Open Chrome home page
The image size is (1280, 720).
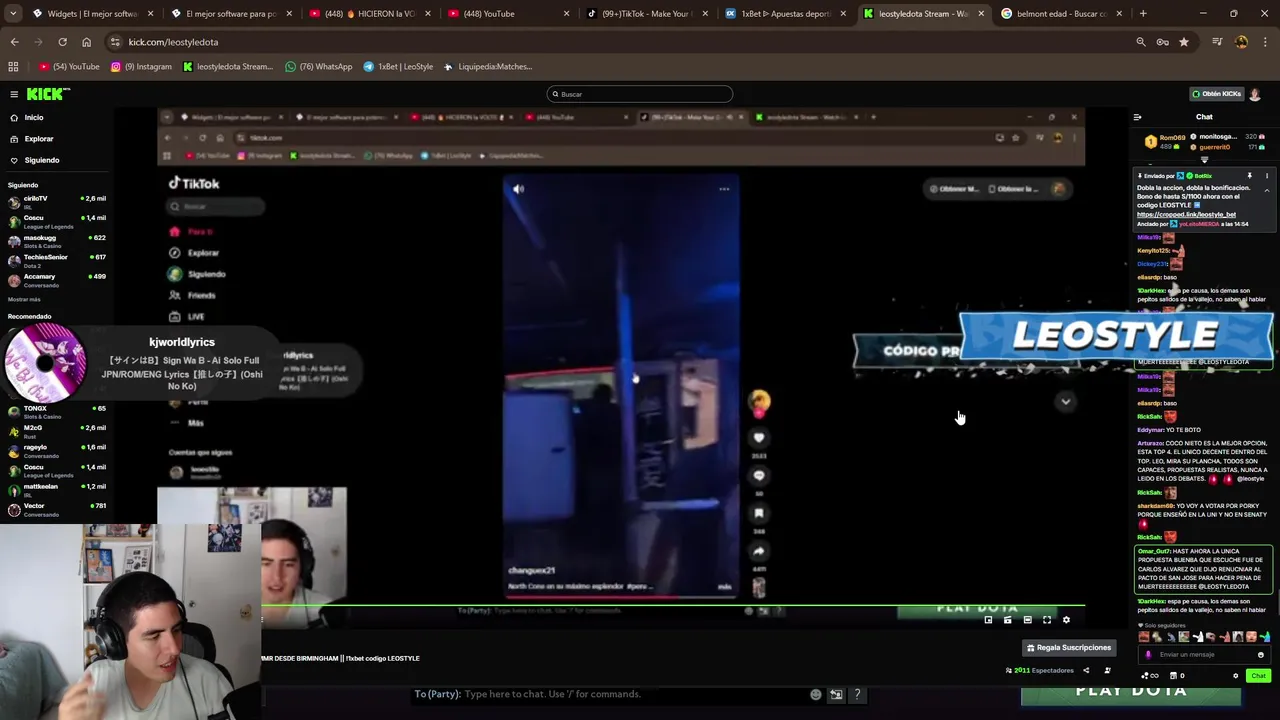[86, 42]
